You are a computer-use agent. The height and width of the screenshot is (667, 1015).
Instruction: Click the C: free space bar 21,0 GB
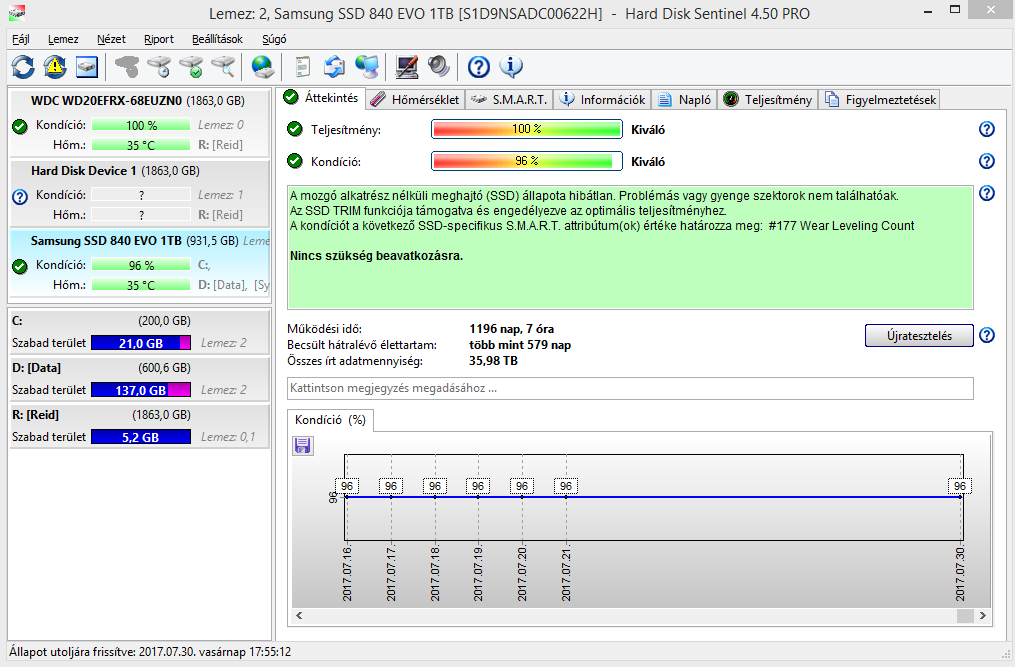(x=141, y=343)
